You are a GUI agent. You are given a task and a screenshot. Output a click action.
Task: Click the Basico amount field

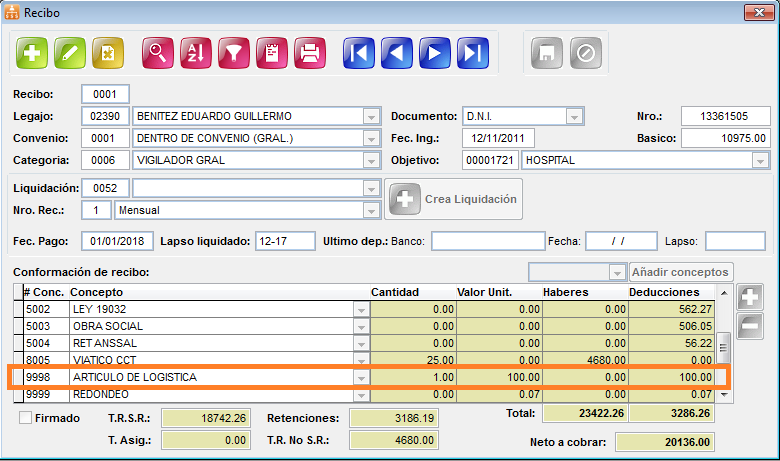(x=726, y=138)
